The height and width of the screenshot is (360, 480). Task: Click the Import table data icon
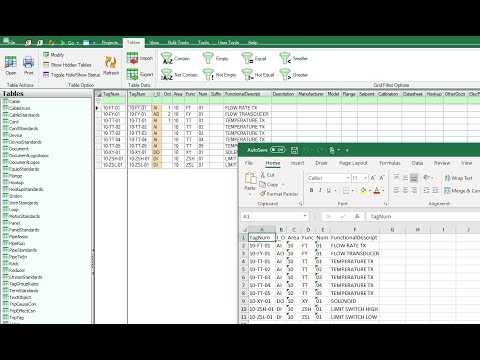[x=132, y=58]
